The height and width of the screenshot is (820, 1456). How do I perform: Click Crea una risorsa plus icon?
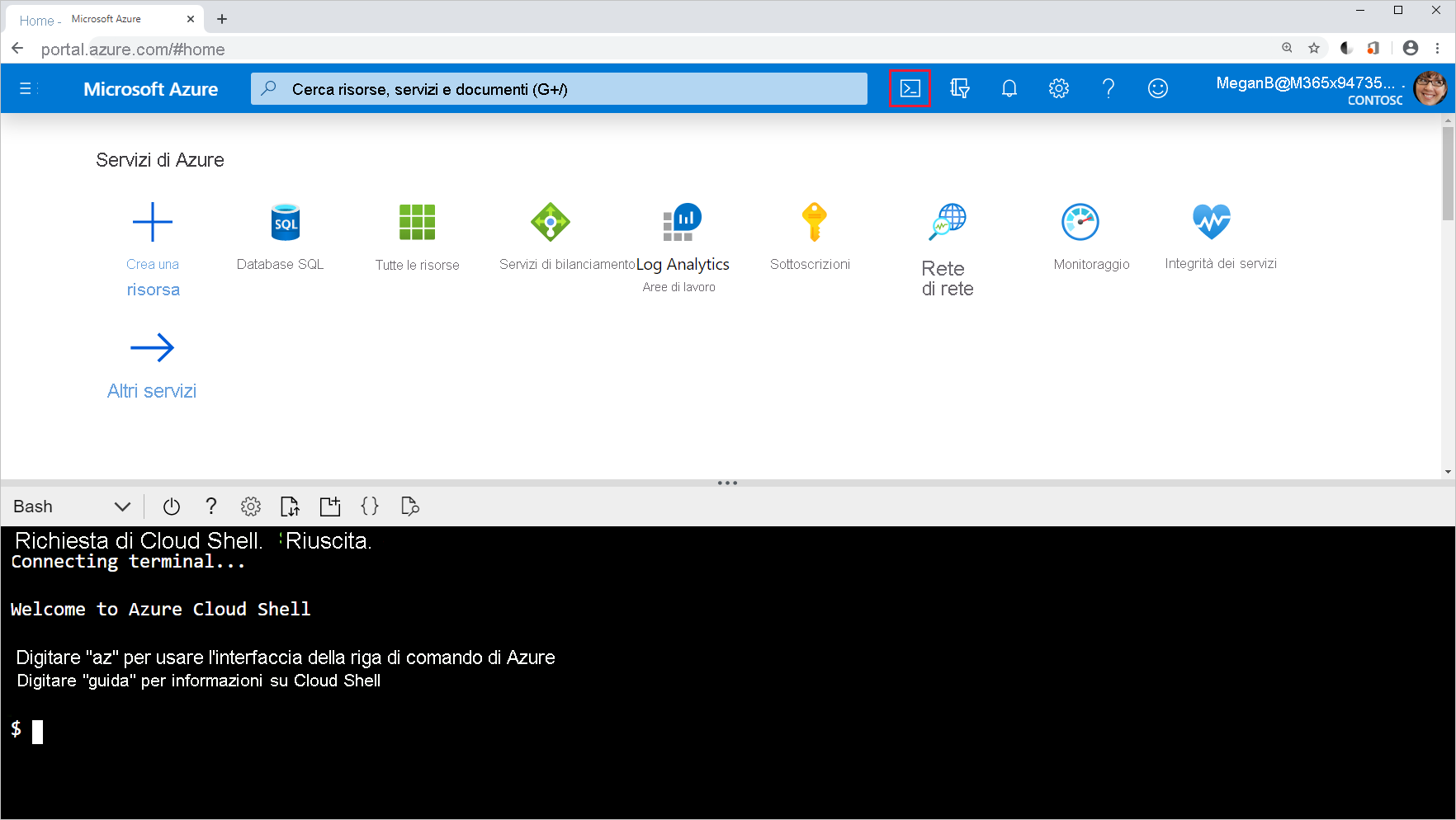(x=153, y=222)
